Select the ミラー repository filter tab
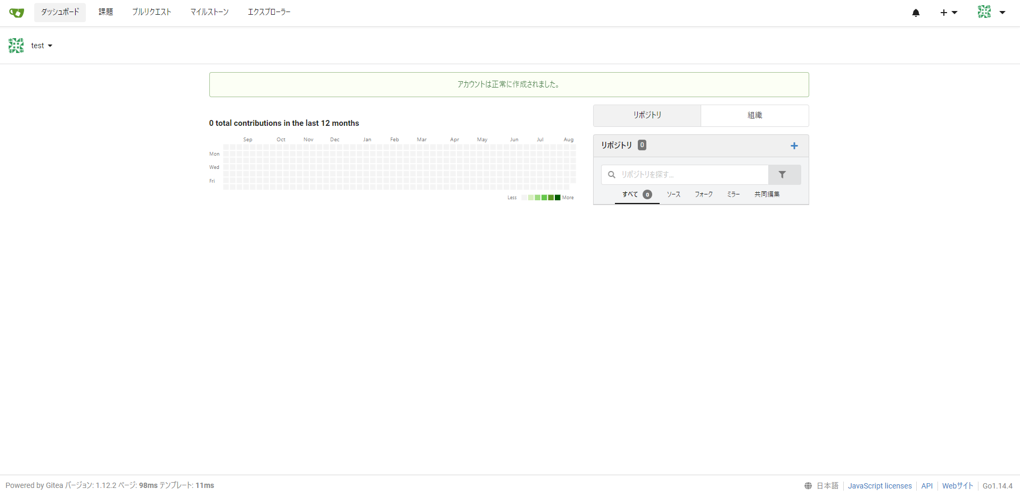 (x=733, y=195)
